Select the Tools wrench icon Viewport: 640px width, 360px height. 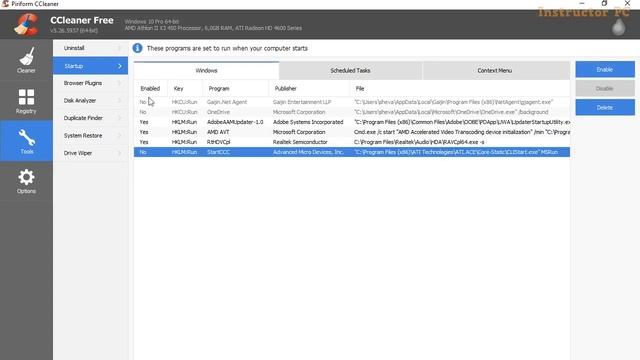point(27,138)
